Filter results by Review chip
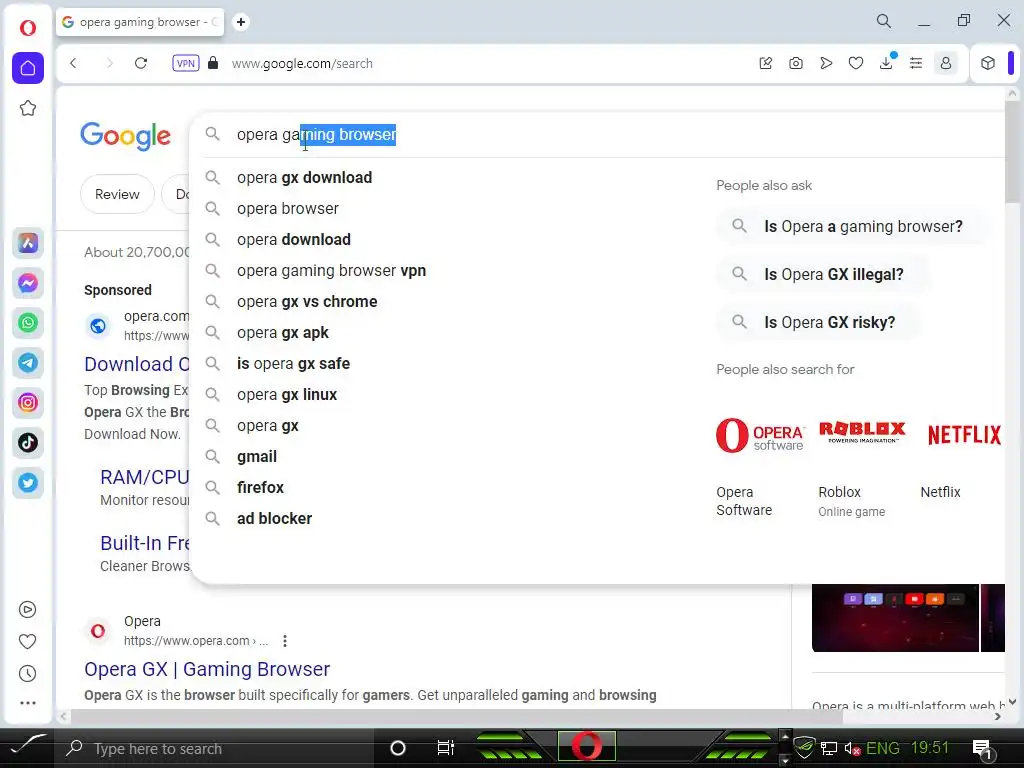 tap(117, 194)
